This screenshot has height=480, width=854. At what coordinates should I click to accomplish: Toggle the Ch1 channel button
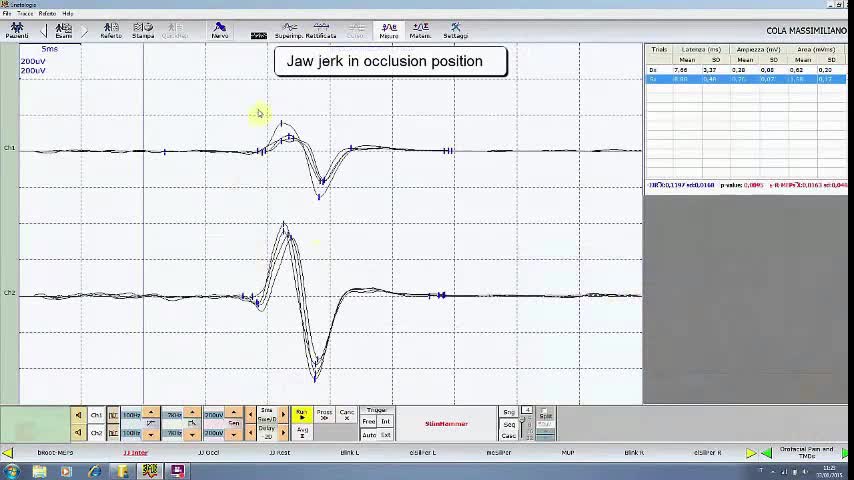pos(96,415)
